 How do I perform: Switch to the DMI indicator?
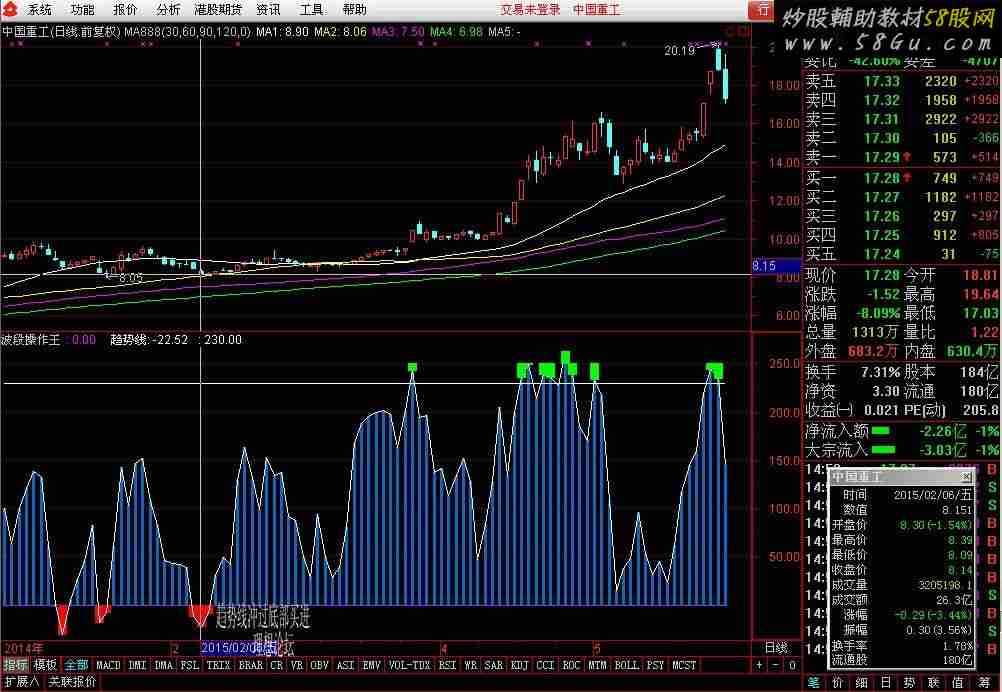tap(137, 665)
